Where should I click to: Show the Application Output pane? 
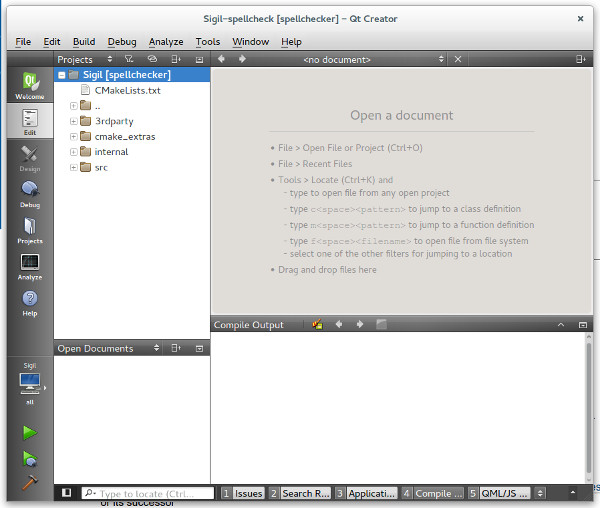coord(366,493)
